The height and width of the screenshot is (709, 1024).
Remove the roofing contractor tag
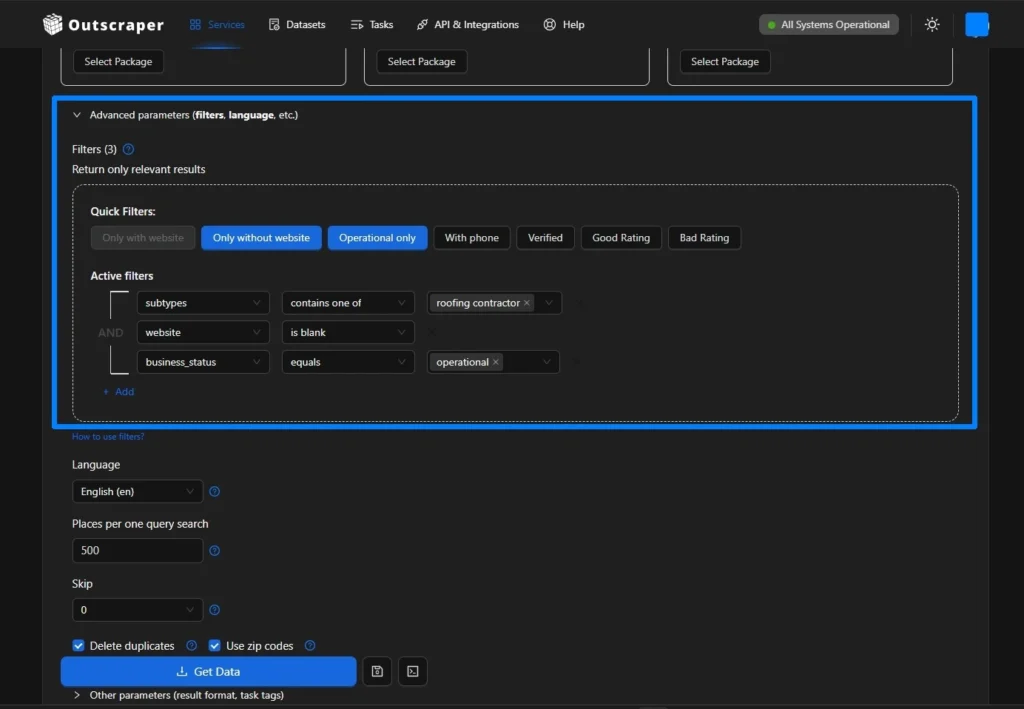click(x=527, y=303)
